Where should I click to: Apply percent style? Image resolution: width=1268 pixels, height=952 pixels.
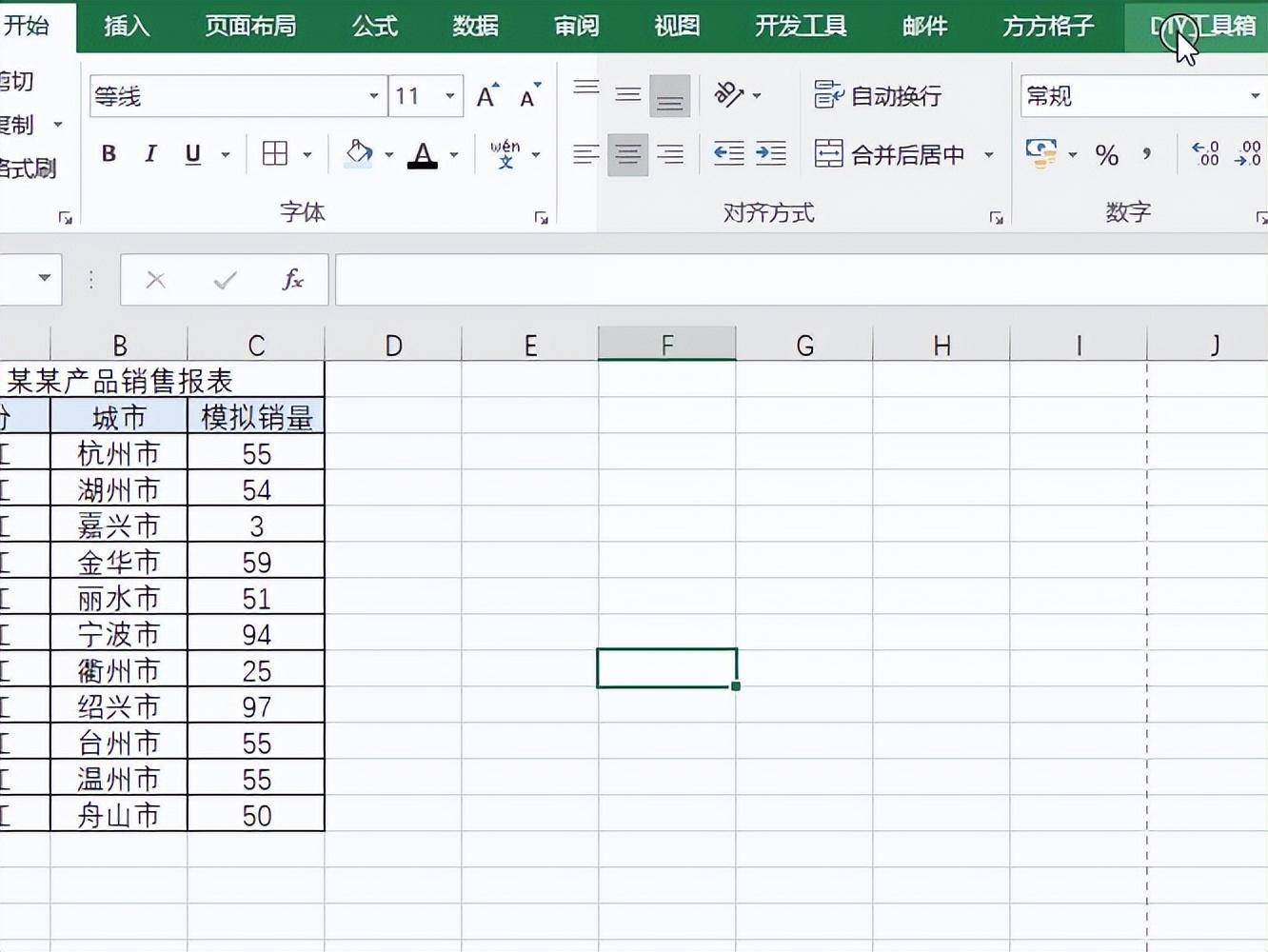pyautogui.click(x=1106, y=154)
